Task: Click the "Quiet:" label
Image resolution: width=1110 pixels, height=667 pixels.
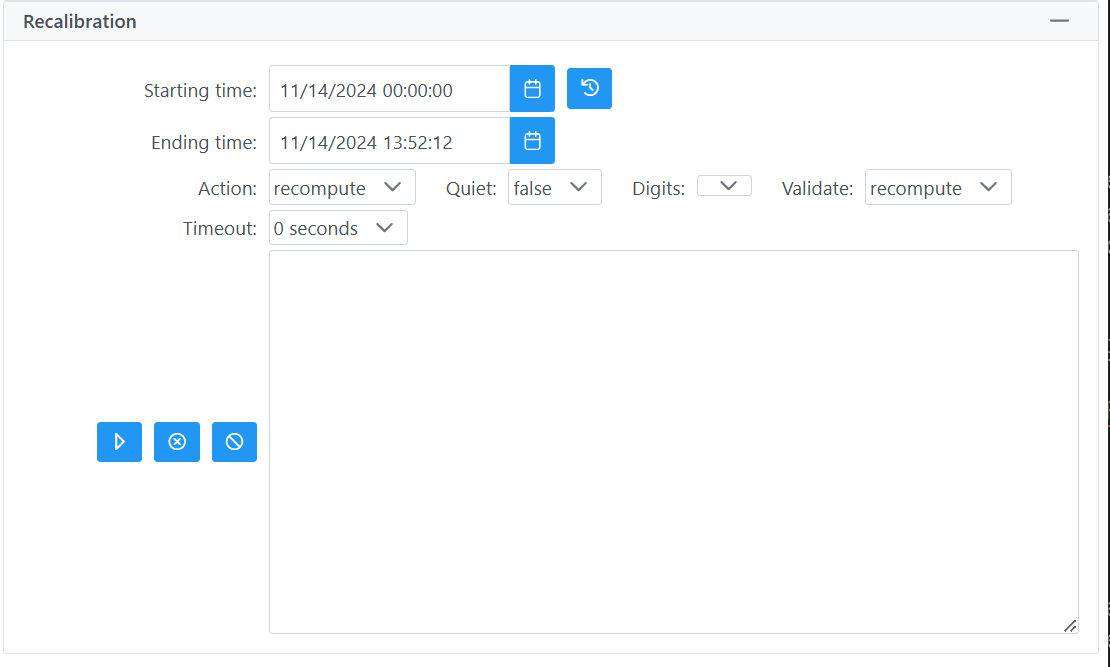Action: pyautogui.click(x=471, y=188)
